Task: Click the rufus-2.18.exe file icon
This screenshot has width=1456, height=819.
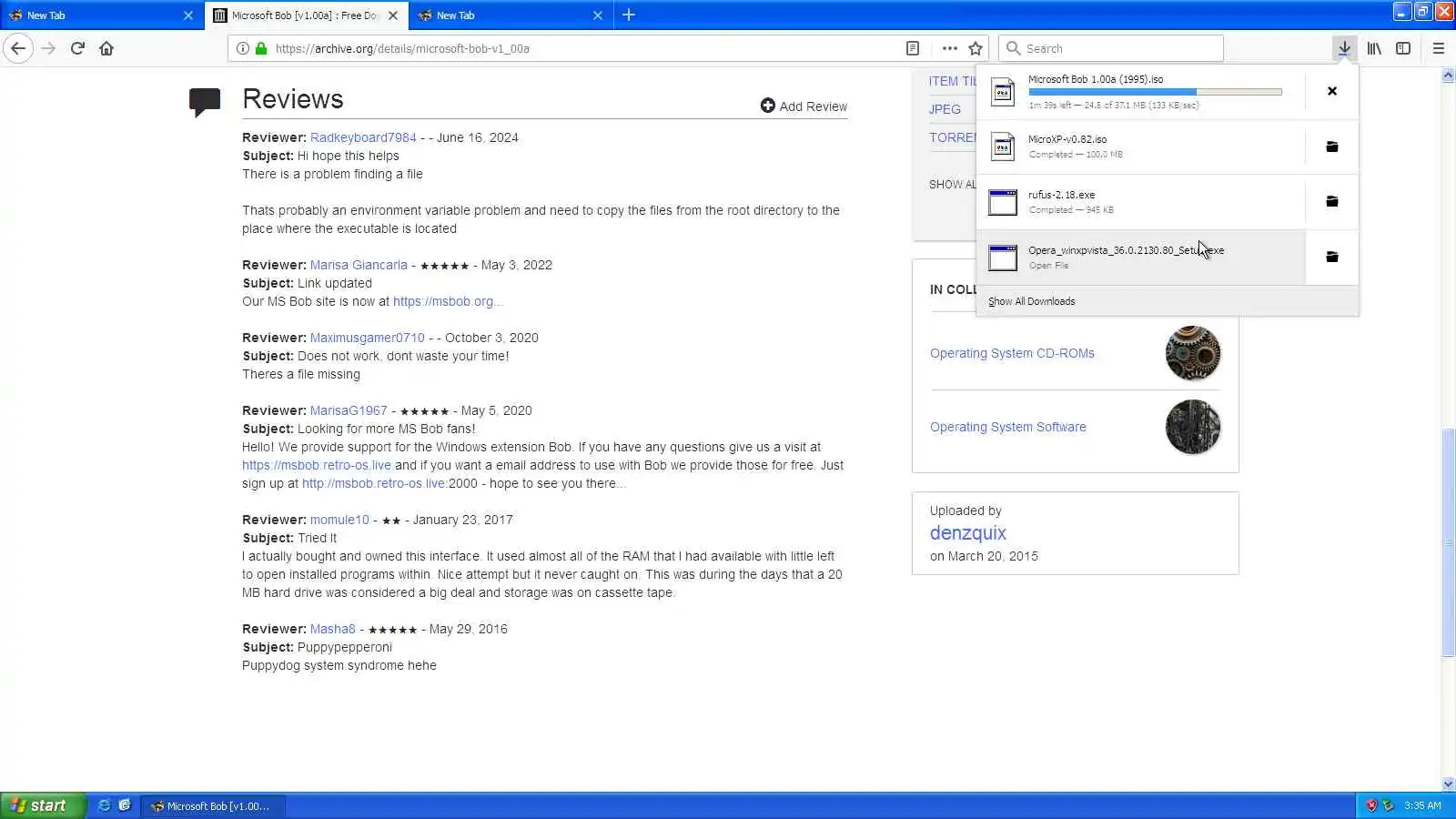Action: [1003, 201]
